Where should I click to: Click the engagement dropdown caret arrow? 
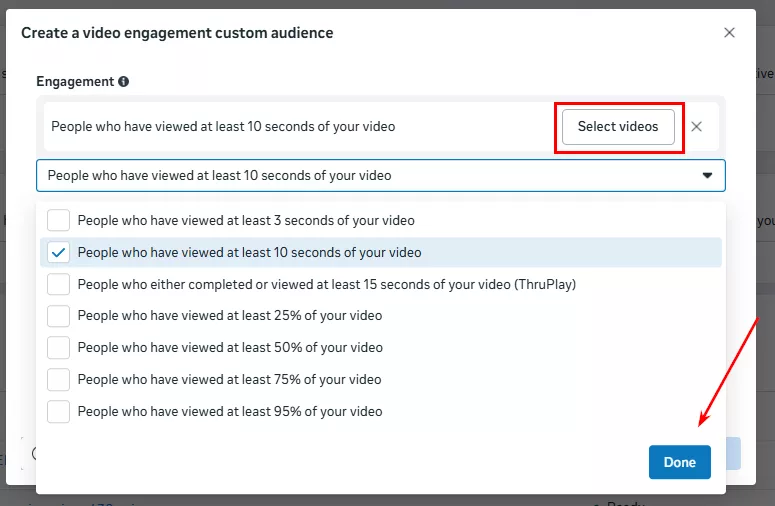click(x=707, y=175)
